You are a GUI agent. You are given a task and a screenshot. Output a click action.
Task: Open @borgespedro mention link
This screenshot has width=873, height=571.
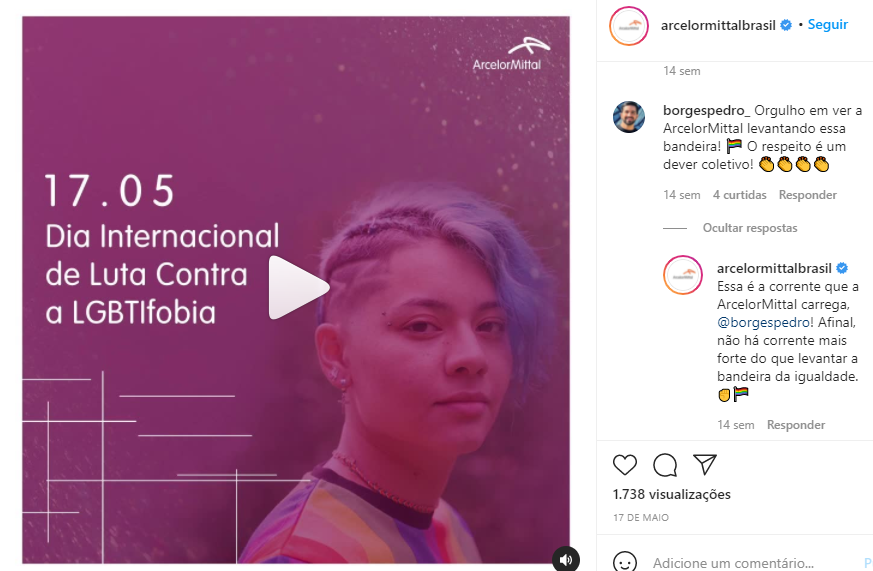(x=763, y=322)
